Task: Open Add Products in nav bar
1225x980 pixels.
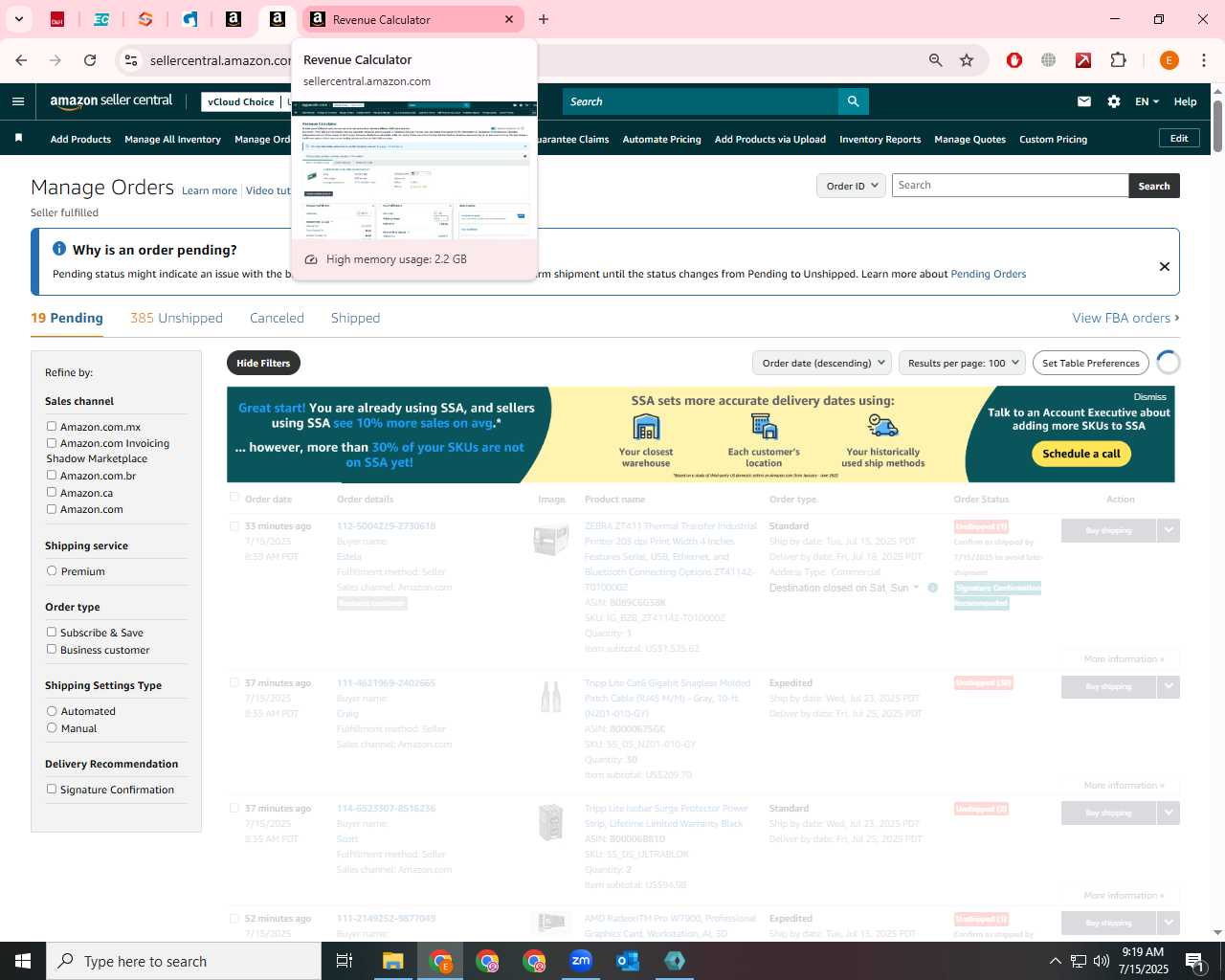Action: 80,140
